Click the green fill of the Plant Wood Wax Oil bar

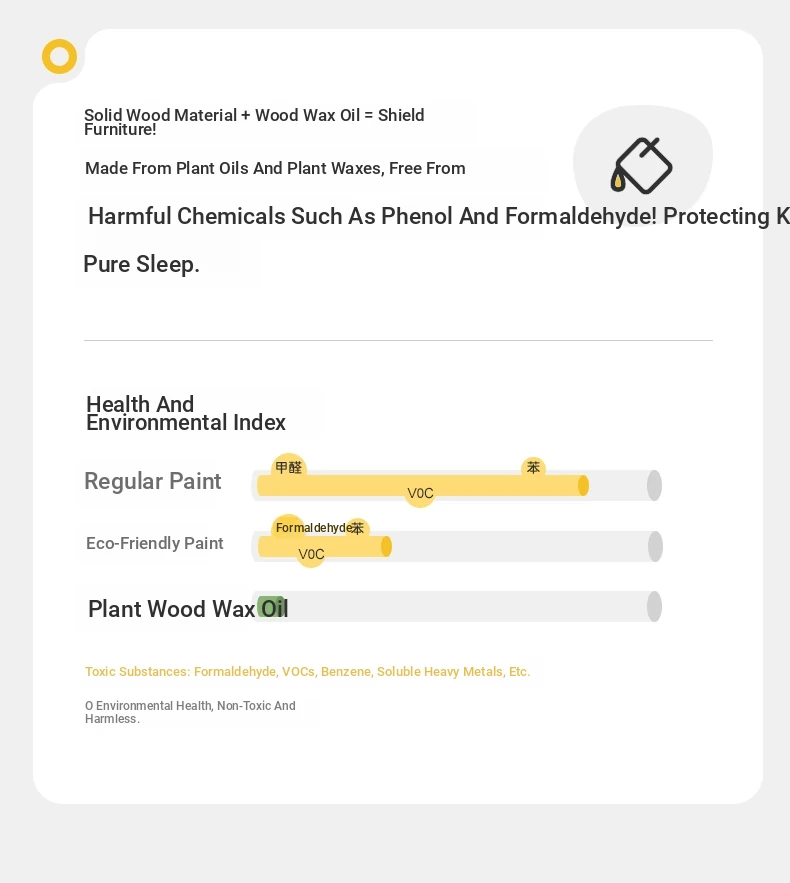[271, 607]
